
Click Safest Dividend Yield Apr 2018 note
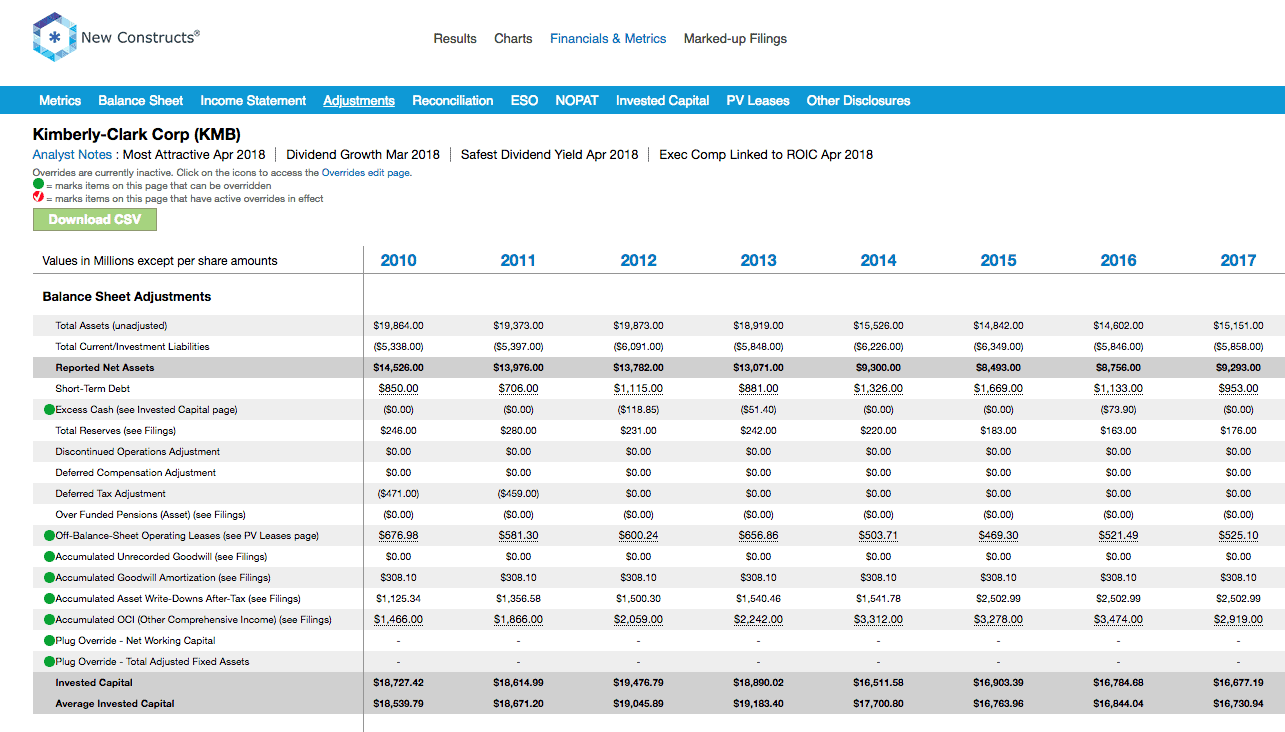point(549,155)
